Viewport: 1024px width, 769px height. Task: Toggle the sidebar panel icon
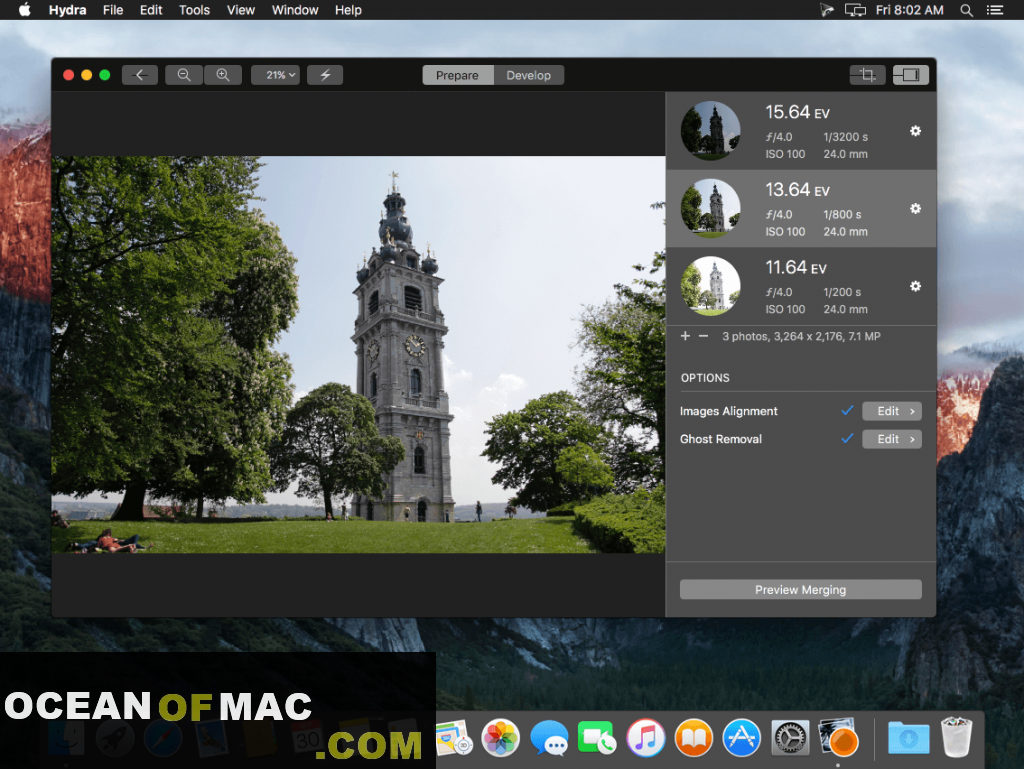910,75
